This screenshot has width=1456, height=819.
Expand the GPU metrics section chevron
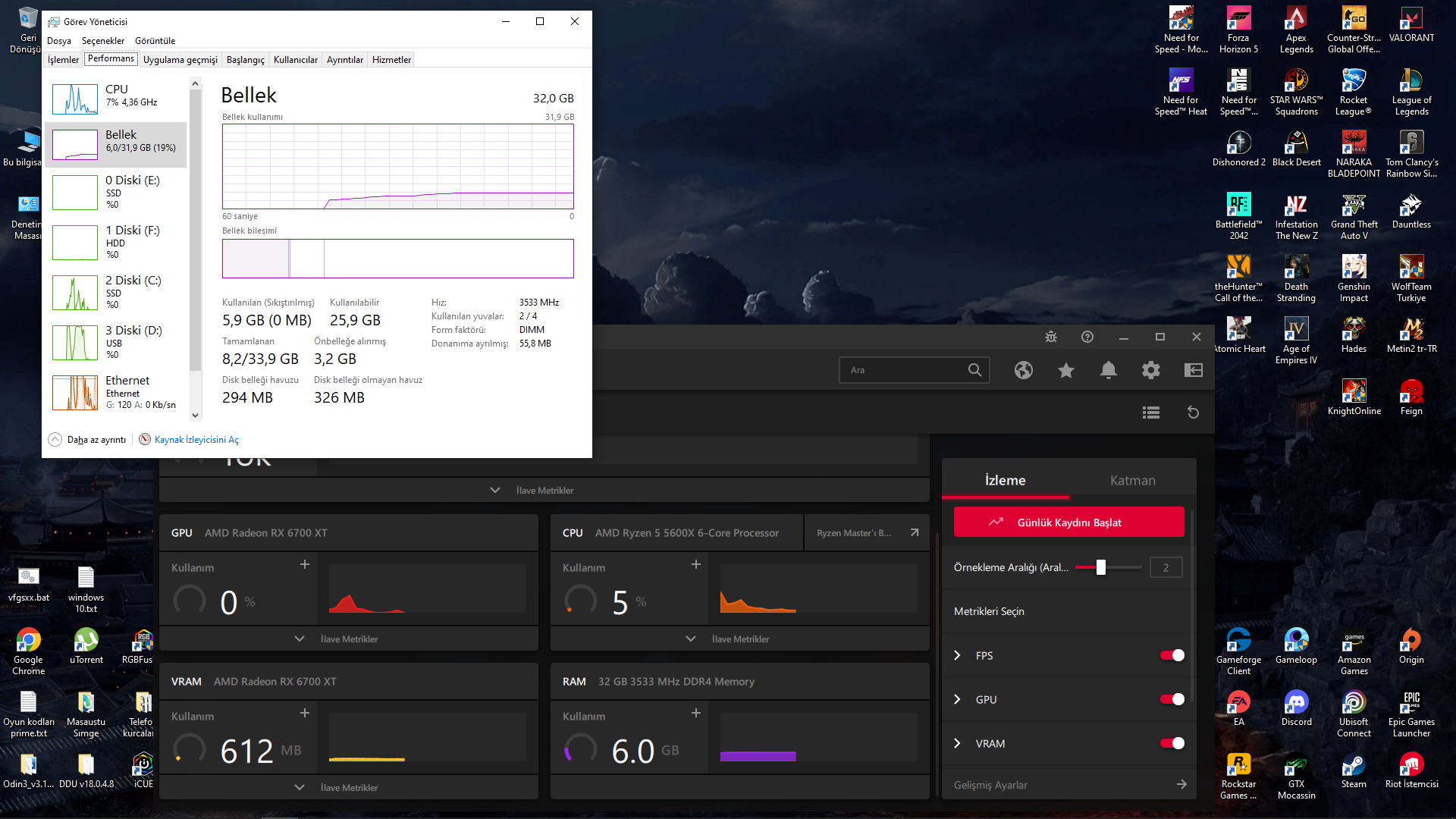(958, 700)
